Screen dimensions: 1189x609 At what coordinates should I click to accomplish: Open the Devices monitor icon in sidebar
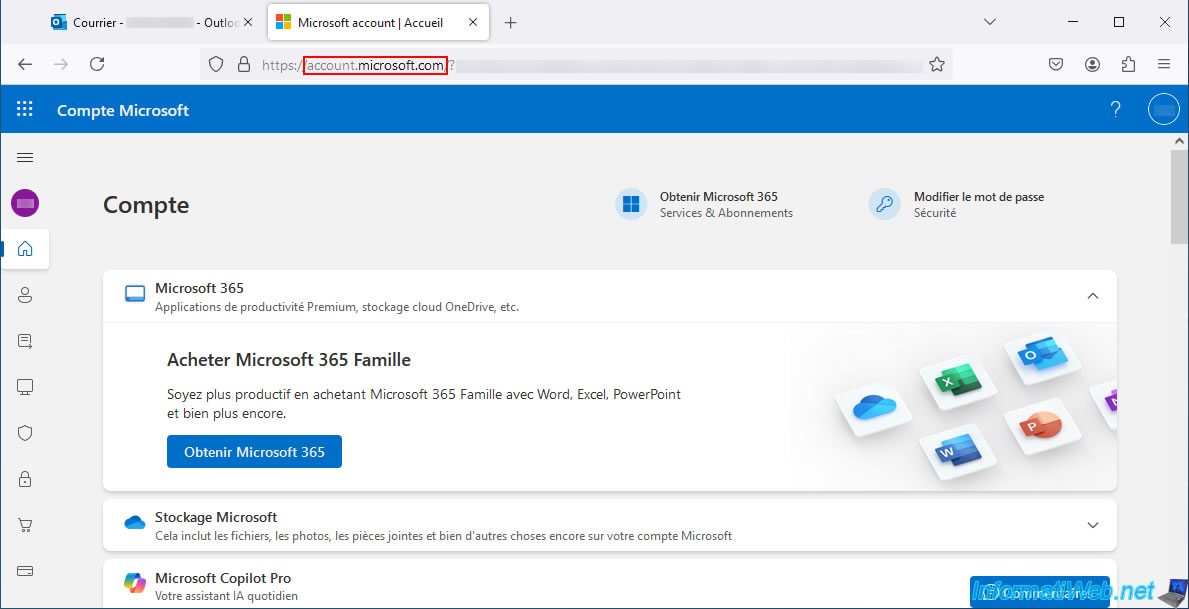[25, 388]
